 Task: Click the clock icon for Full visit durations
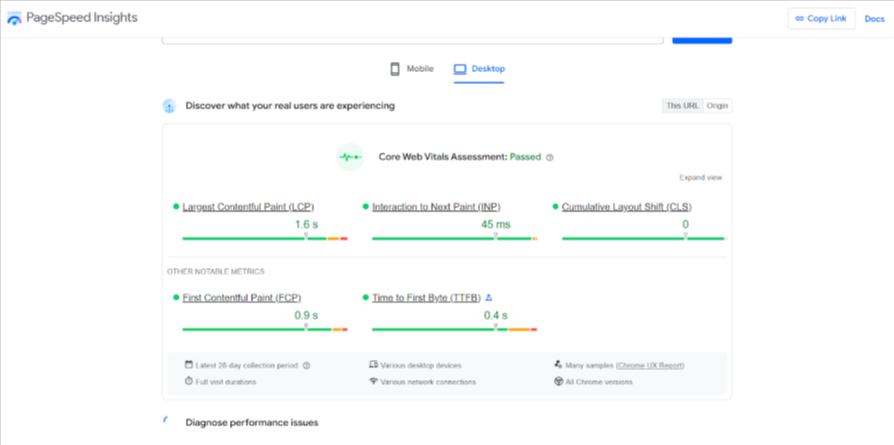189,381
